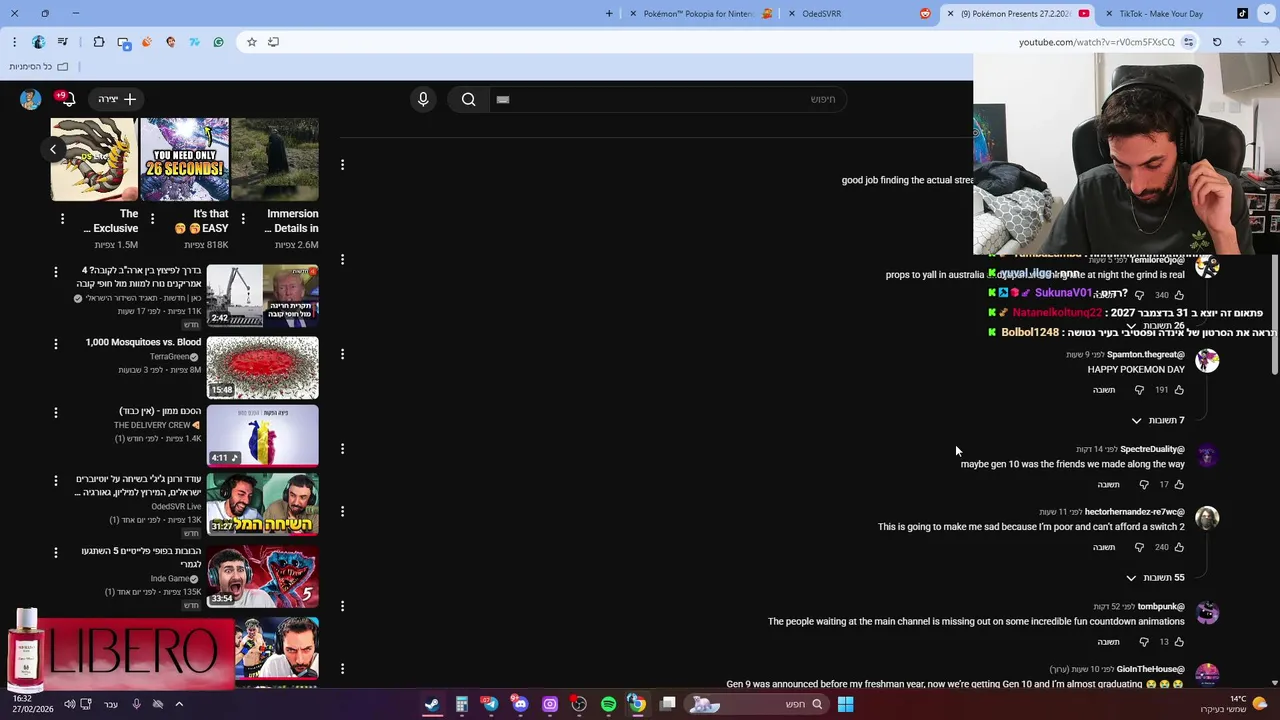Viewport: 1280px width, 720px height.
Task: Open Telegram from the taskbar
Action: (490, 704)
